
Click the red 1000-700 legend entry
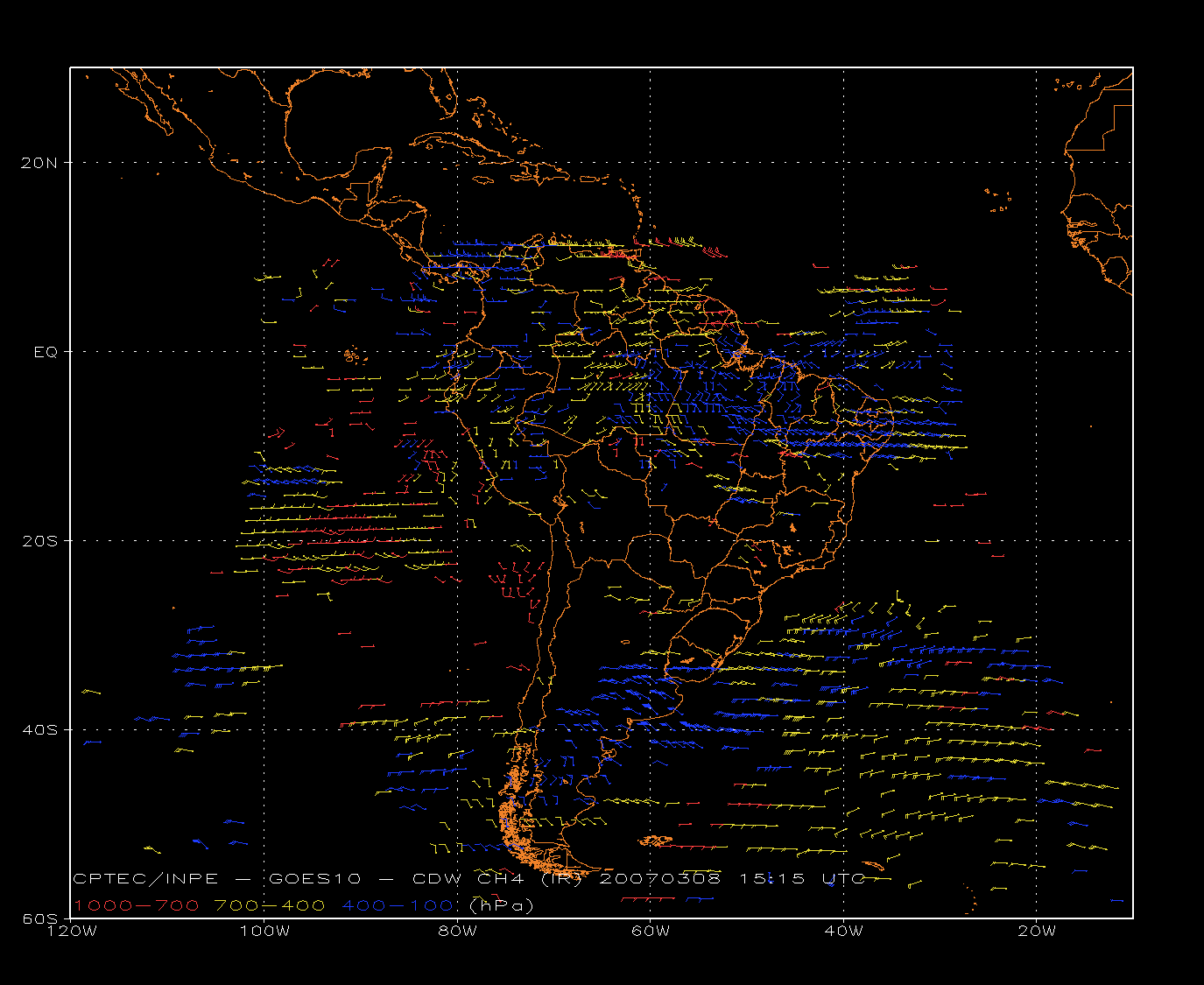136,905
